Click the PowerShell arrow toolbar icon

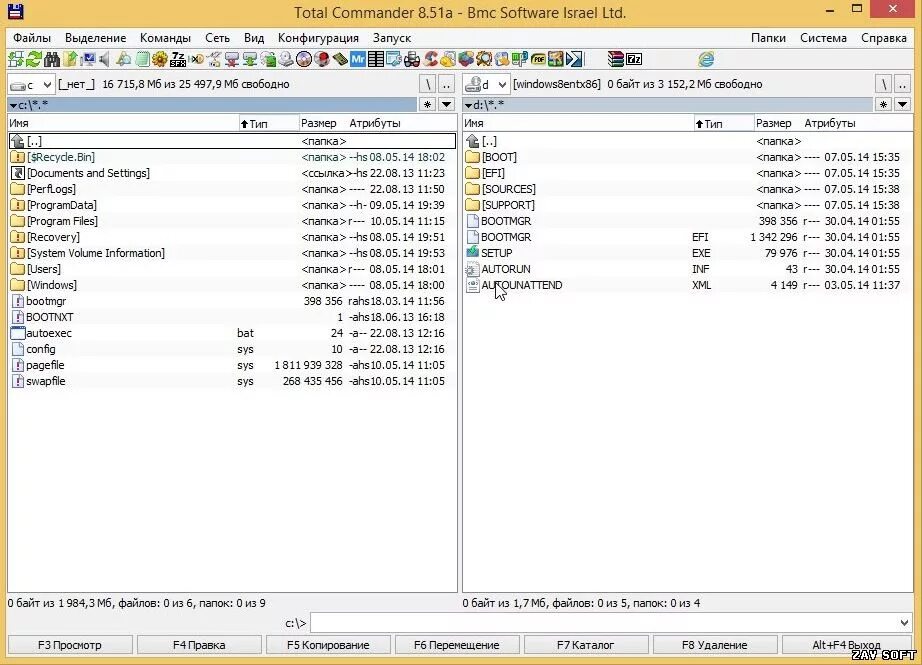click(x=573, y=59)
